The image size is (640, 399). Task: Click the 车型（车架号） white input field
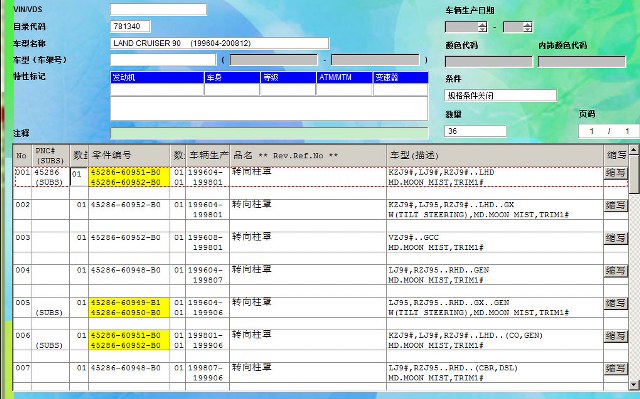pyautogui.click(x=163, y=60)
